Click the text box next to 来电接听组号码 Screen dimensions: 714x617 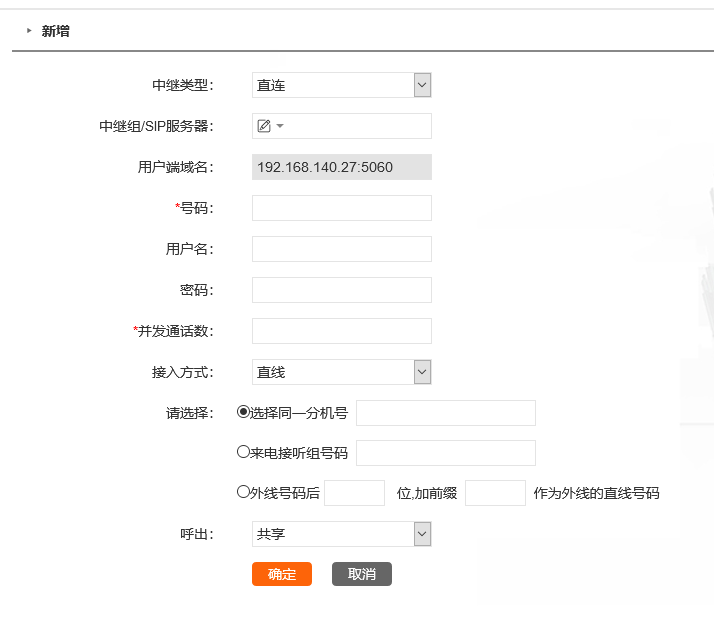(446, 453)
